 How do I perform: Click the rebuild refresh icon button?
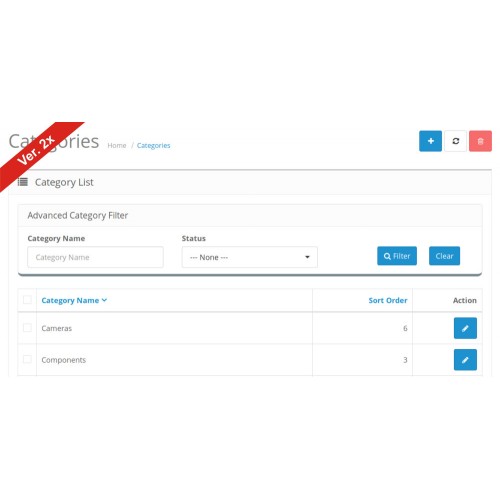[456, 141]
